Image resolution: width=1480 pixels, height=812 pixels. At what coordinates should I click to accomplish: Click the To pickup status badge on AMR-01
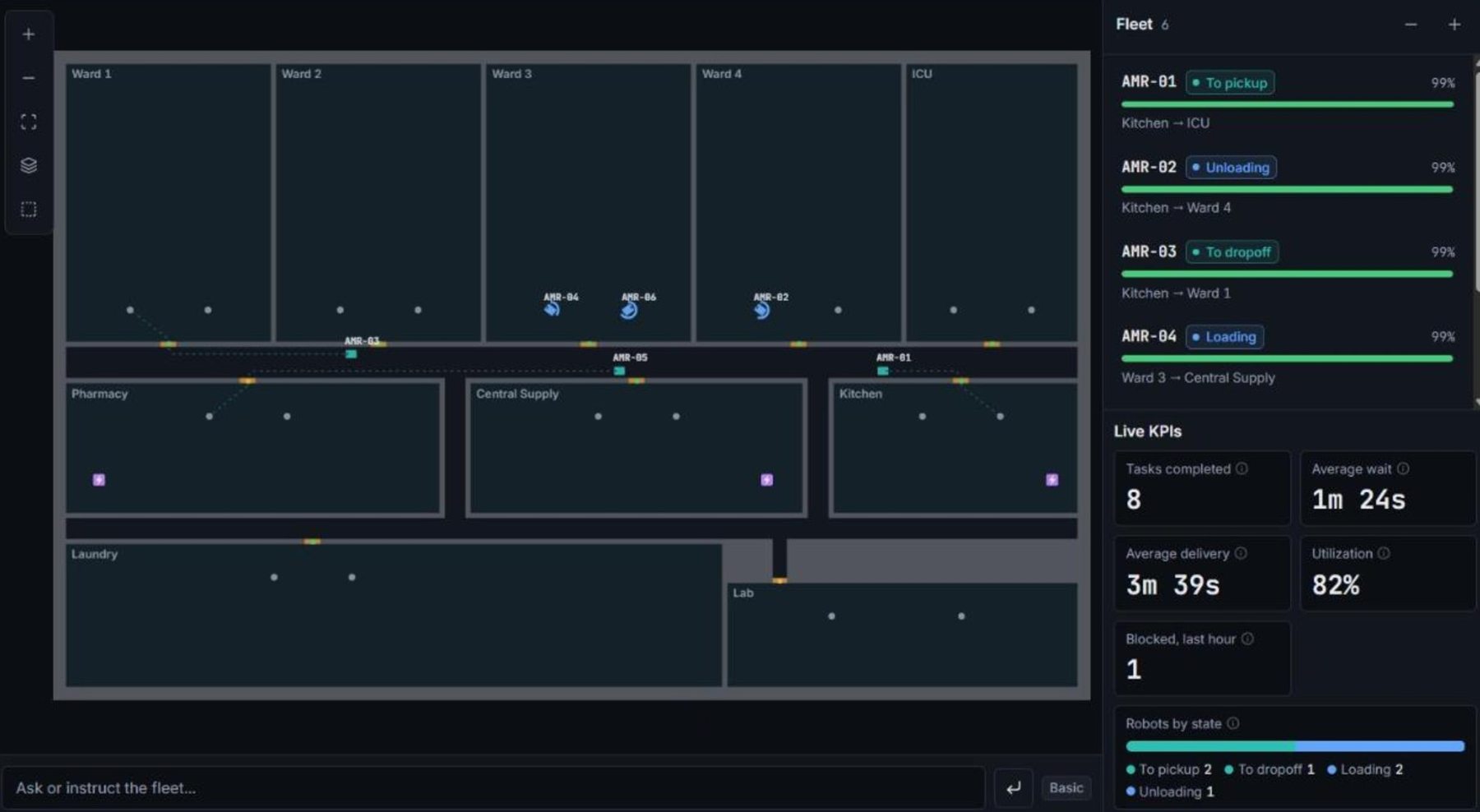point(1230,83)
